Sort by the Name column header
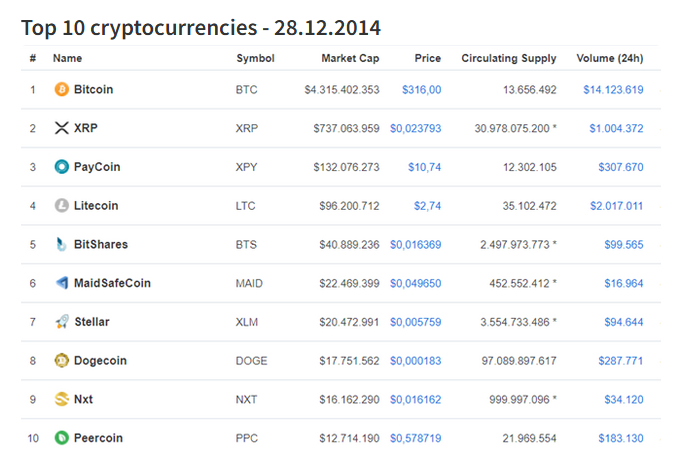688x466 pixels. (x=68, y=58)
